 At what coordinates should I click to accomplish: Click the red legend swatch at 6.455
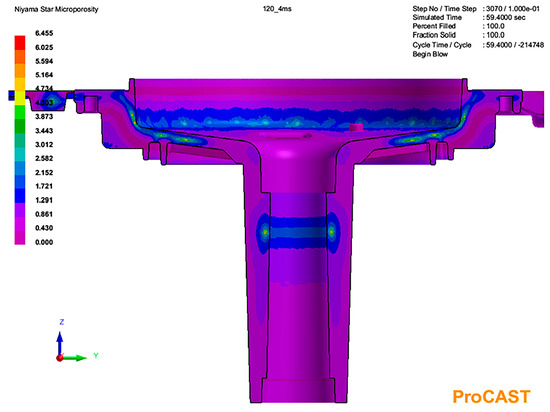point(20,42)
